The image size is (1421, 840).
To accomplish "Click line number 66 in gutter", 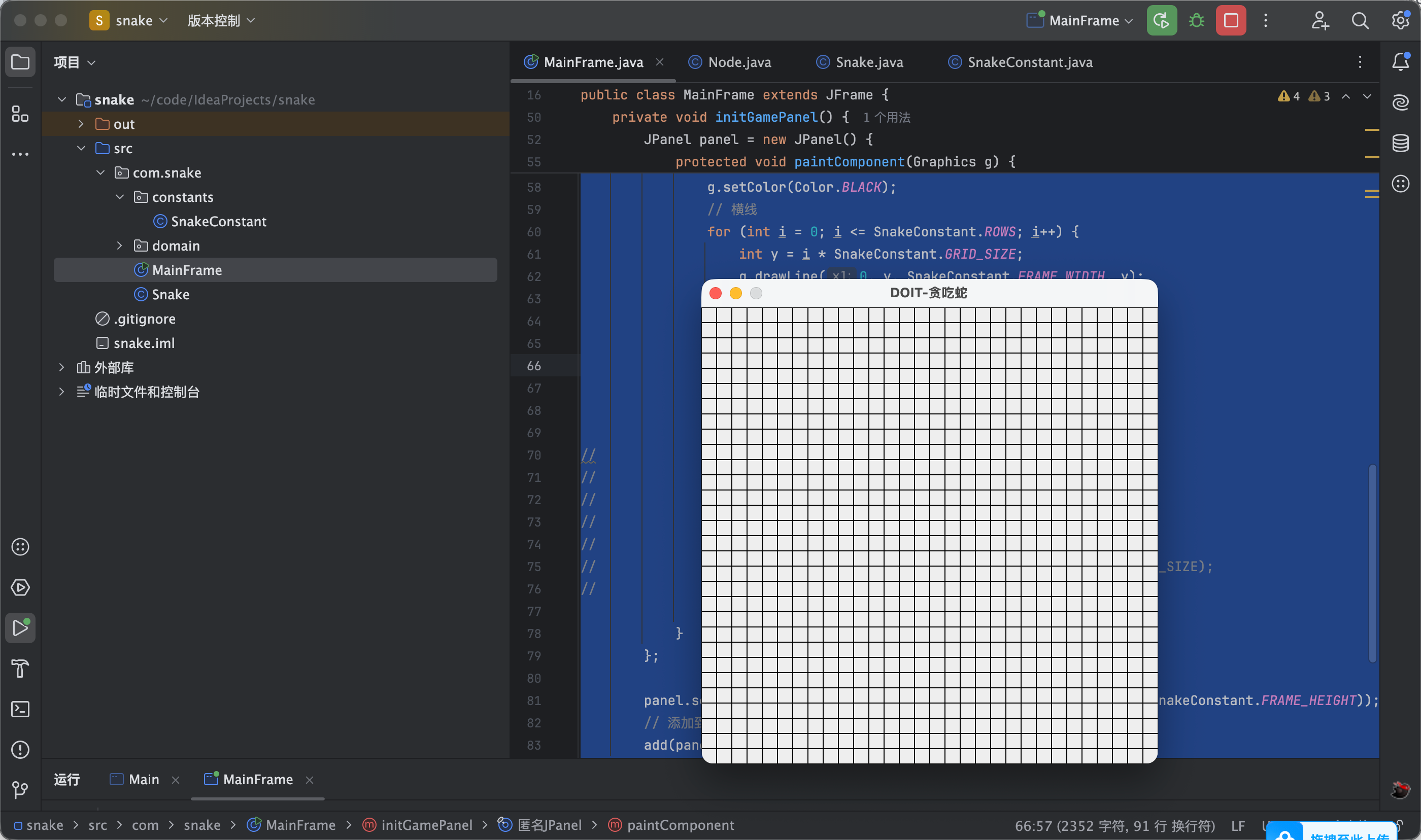I will point(534,366).
